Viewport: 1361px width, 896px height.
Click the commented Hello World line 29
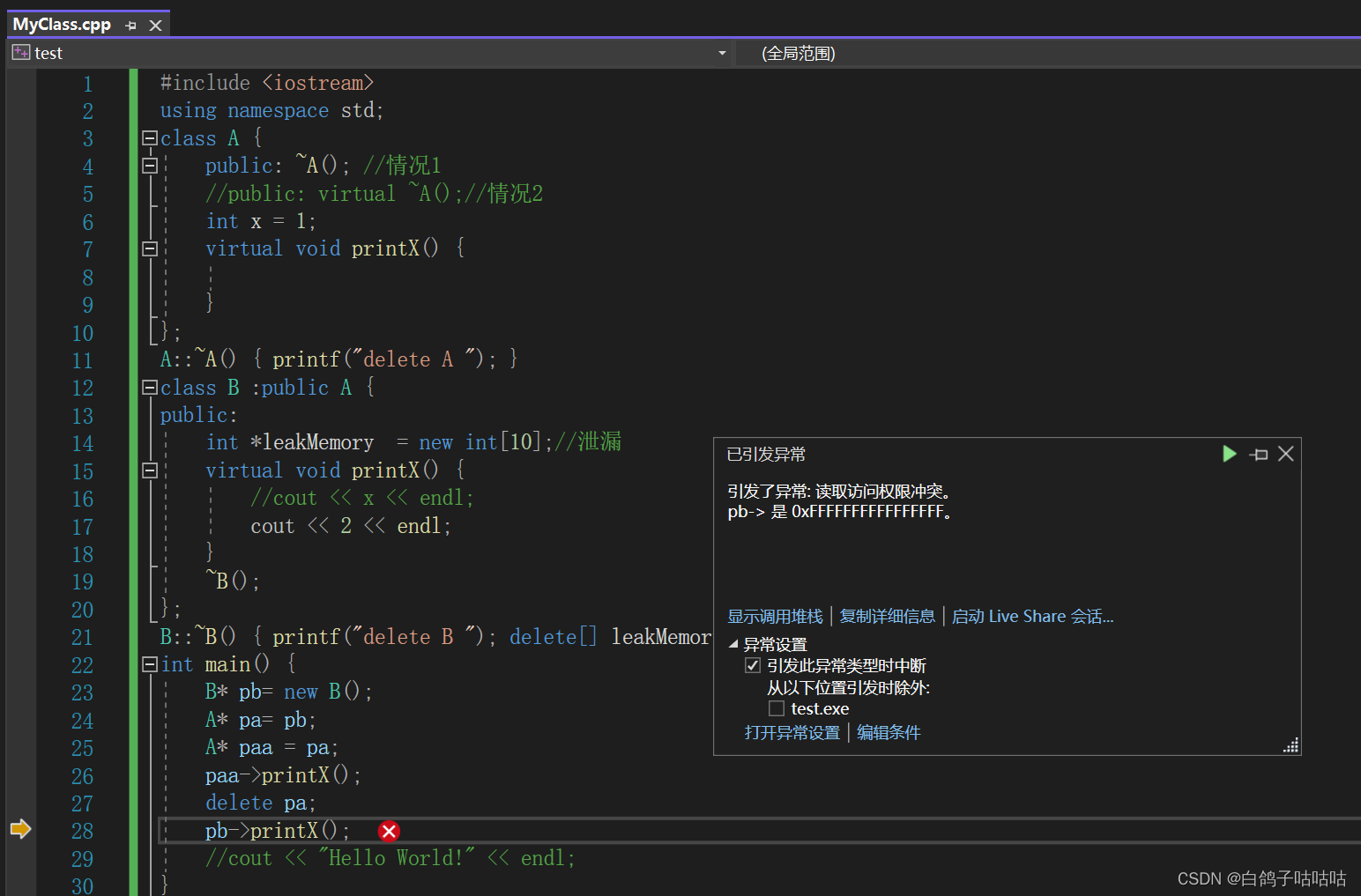(390, 858)
